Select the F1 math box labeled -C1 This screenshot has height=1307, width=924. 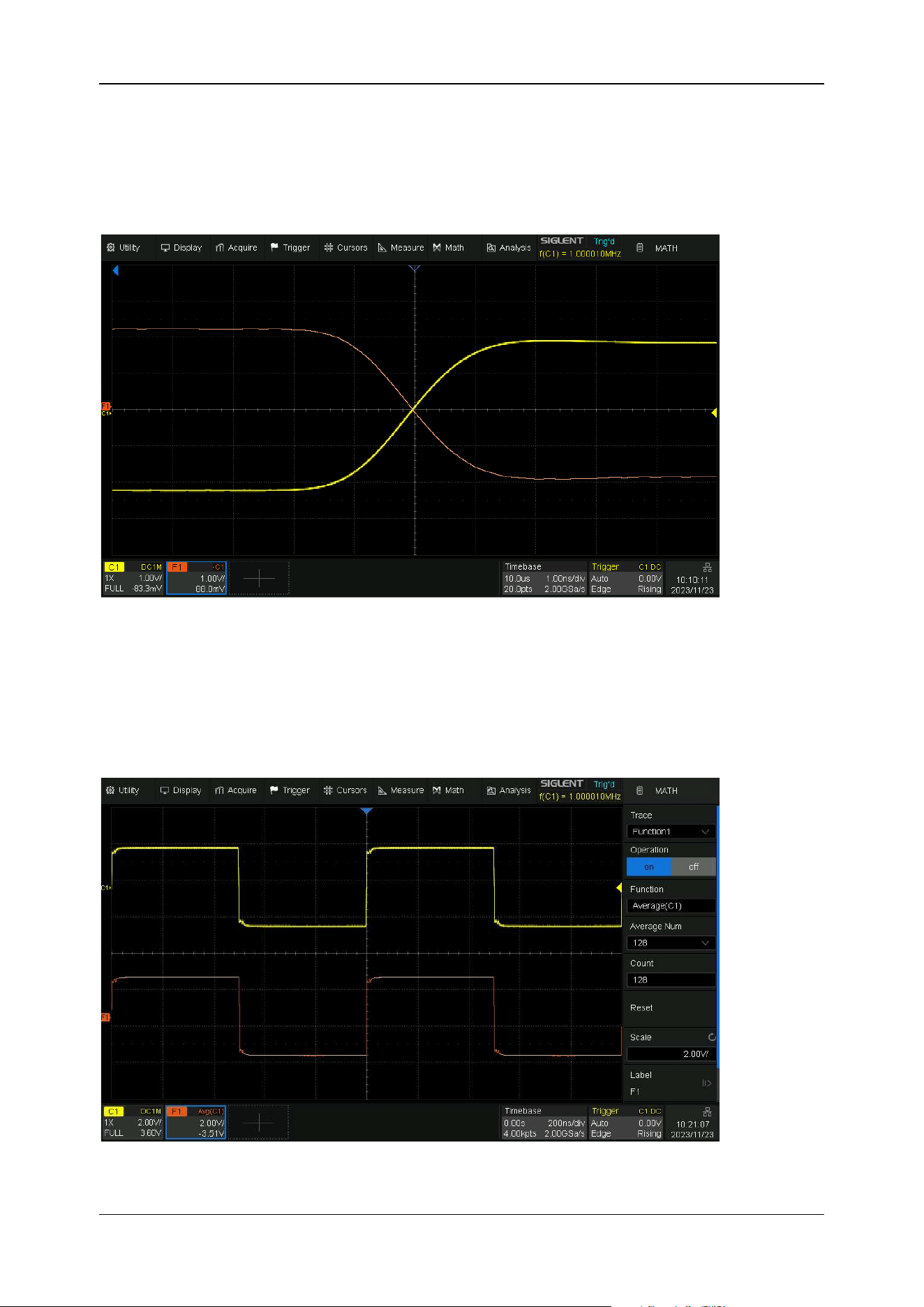point(196,578)
